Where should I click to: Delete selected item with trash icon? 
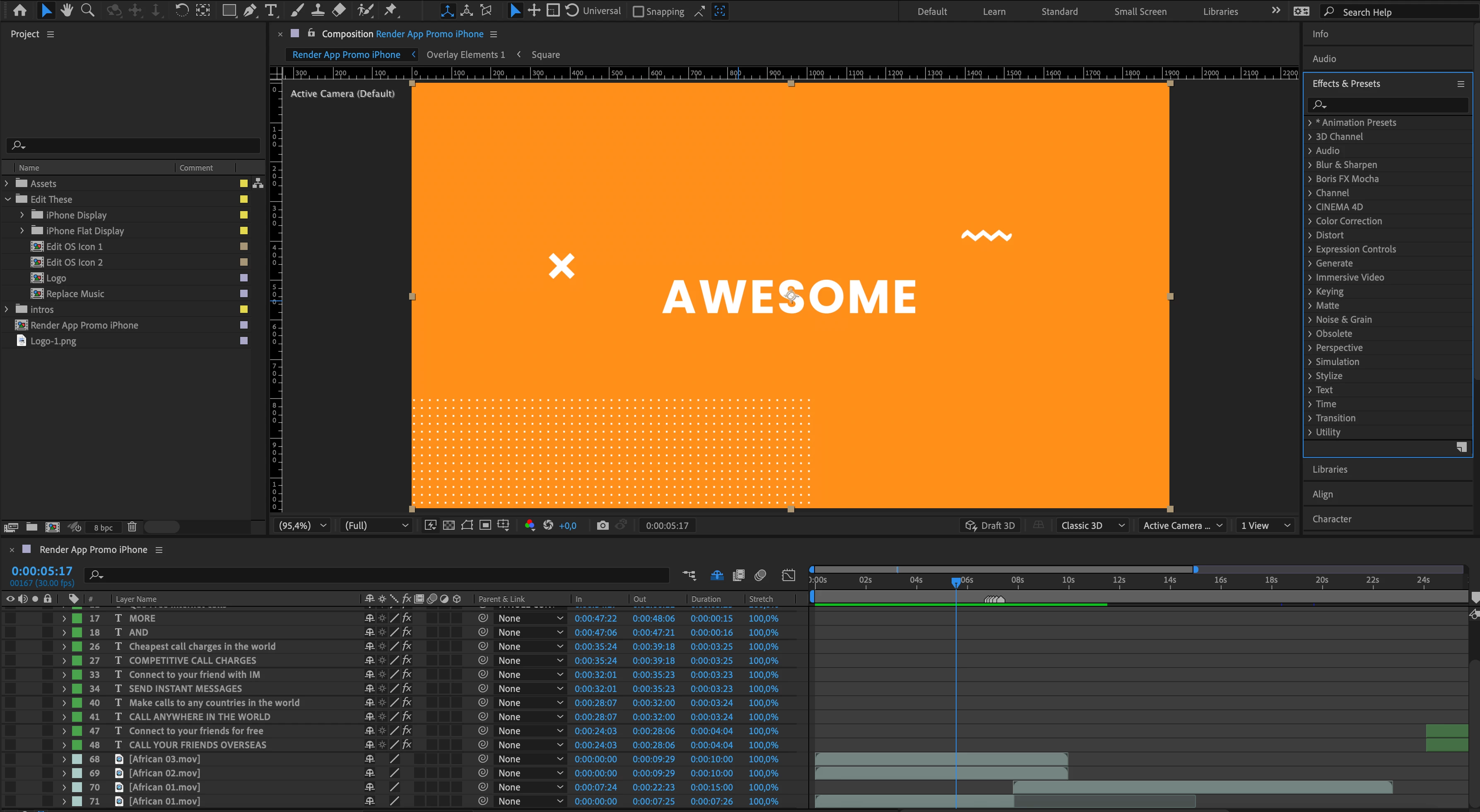coord(132,526)
